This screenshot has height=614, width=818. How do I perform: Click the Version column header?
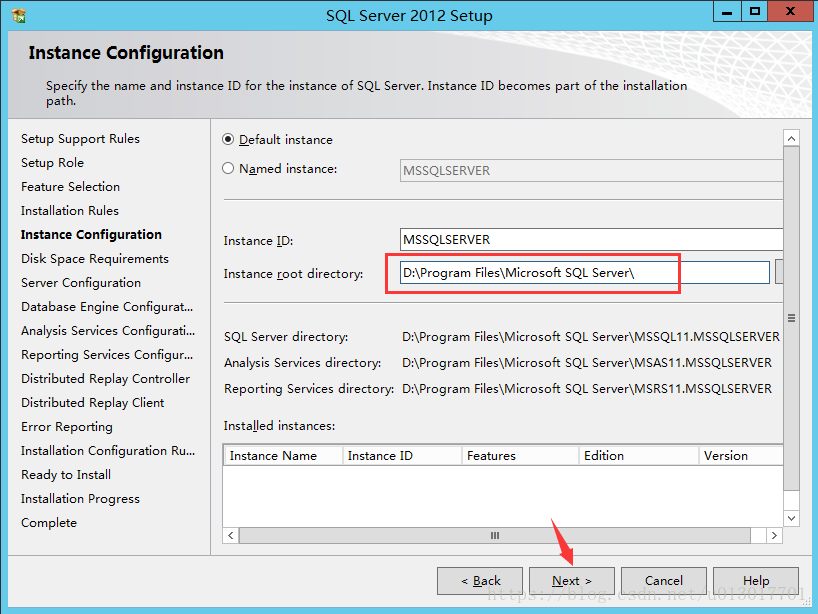[741, 455]
